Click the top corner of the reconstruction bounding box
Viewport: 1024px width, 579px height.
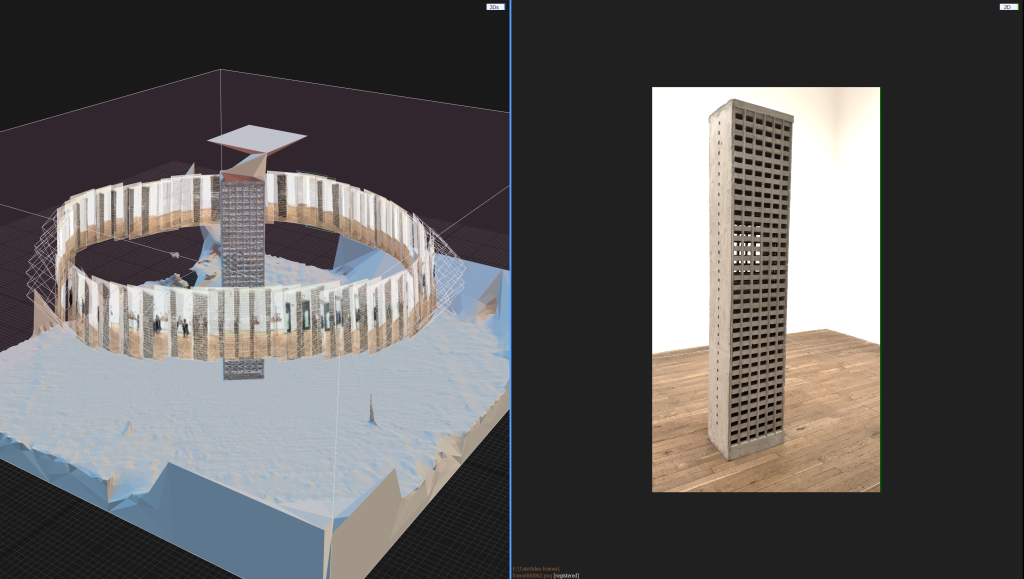click(x=219, y=71)
